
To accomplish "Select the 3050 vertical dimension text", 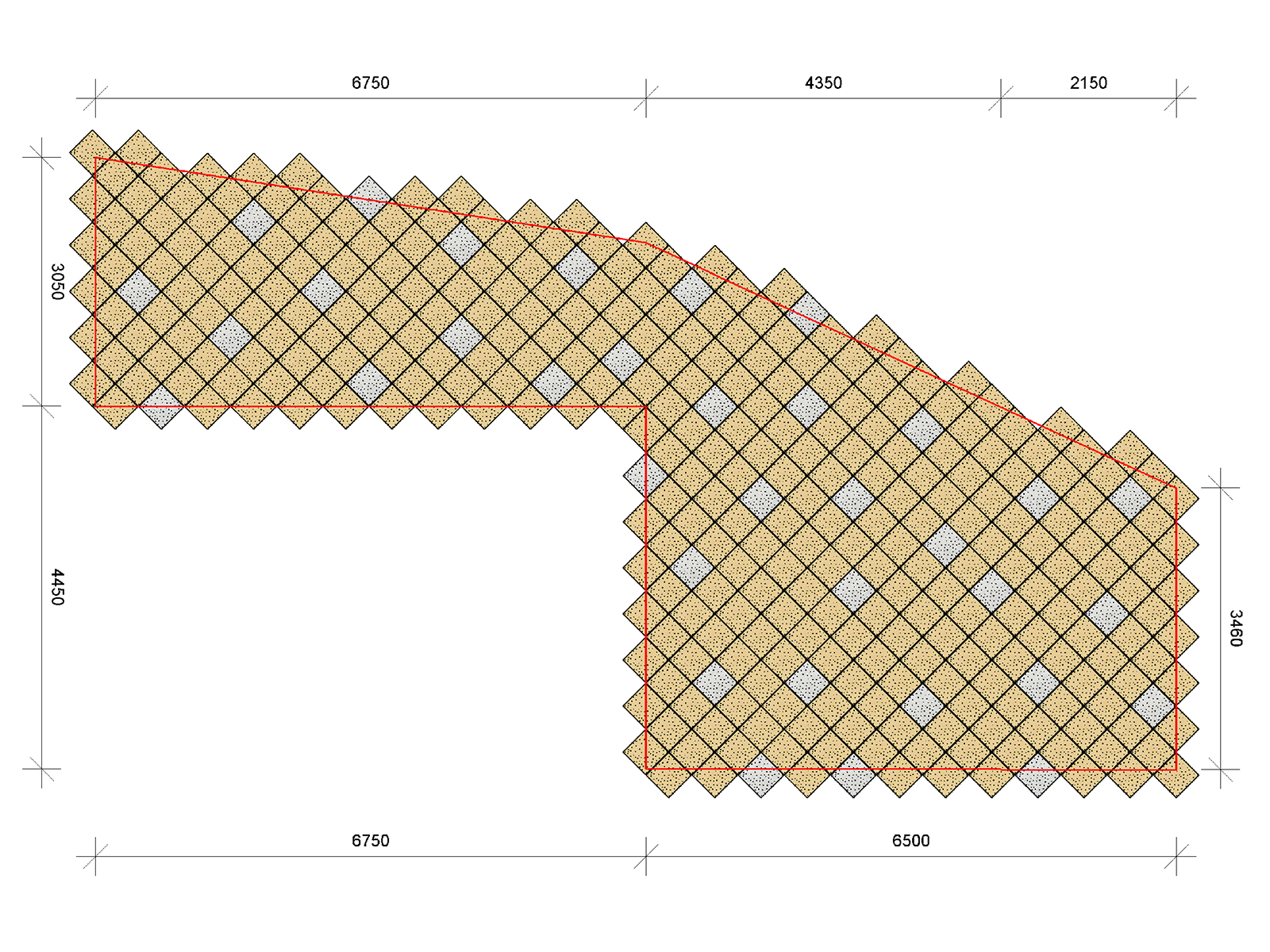I will [57, 282].
